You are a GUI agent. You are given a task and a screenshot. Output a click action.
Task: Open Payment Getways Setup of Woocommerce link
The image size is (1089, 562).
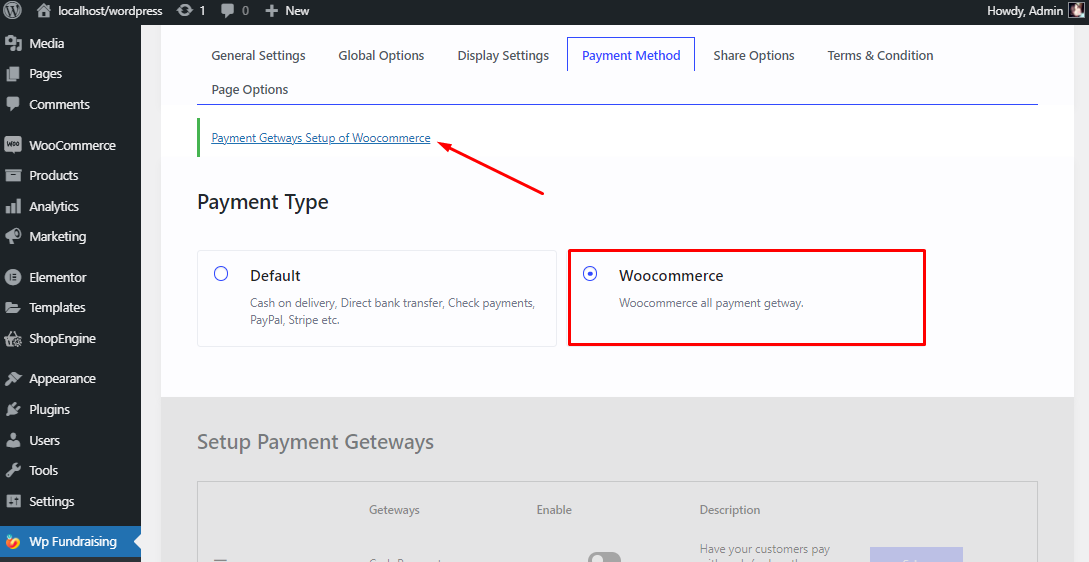(321, 138)
